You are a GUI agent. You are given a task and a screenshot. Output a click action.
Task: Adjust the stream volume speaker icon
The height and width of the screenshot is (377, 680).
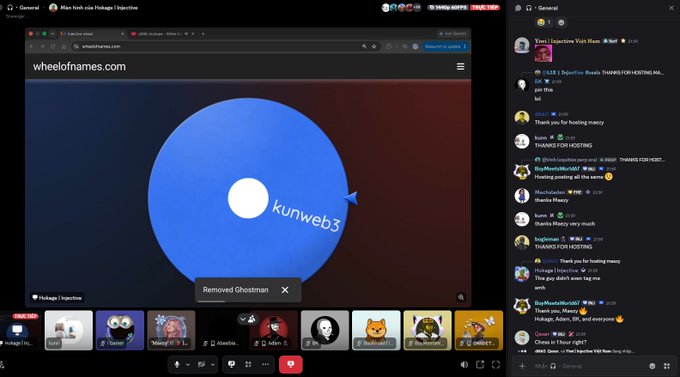point(464,364)
